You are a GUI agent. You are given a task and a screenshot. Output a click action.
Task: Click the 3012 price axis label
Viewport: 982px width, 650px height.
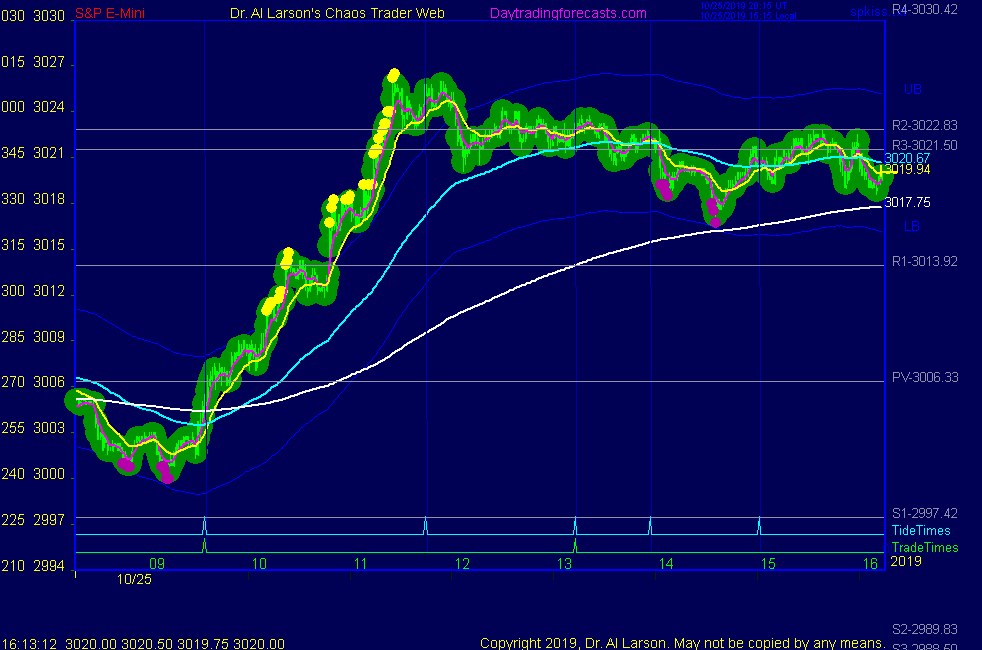[49, 291]
